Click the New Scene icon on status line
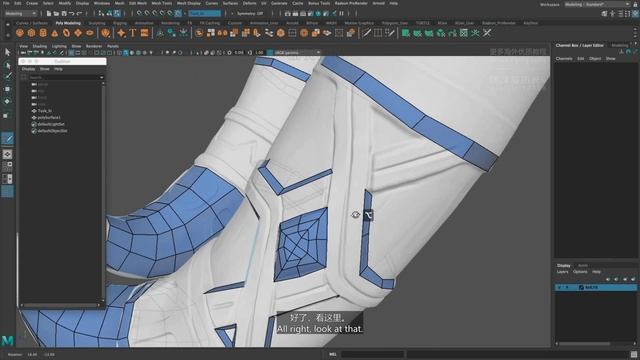 pyautogui.click(x=49, y=13)
